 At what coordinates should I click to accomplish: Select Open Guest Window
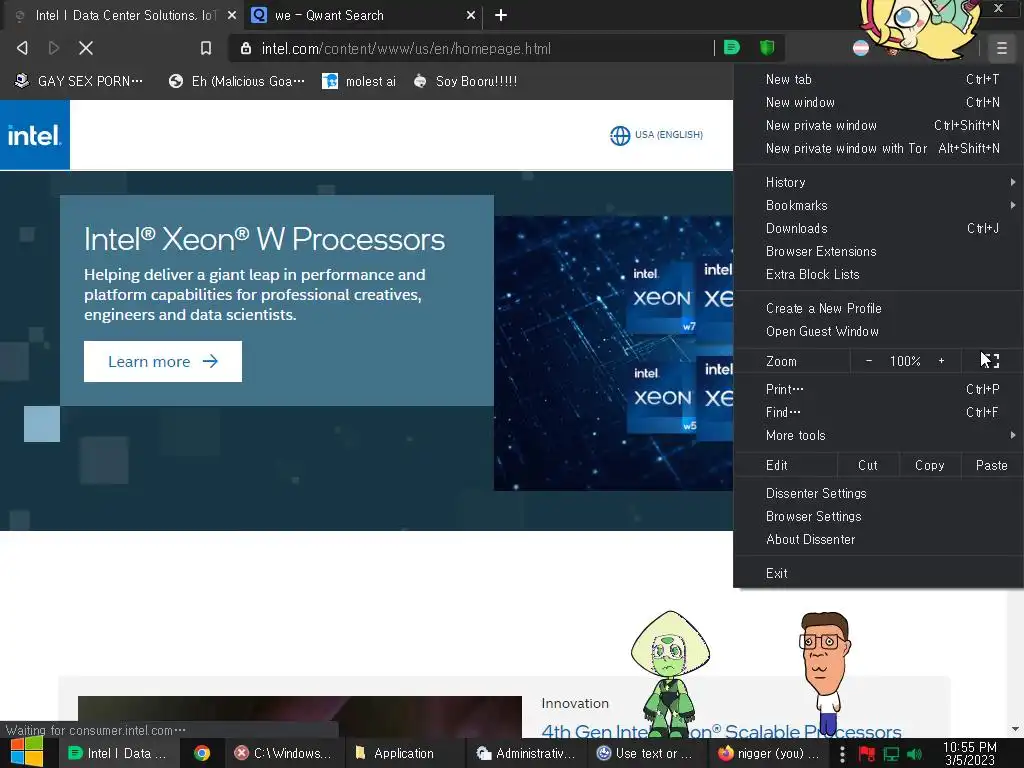(879, 331)
